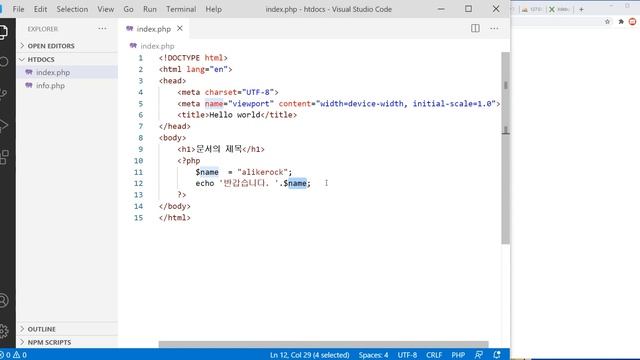Screen dimensions: 640x360
Task: Click the EXPLORER panel title
Action: (x=43, y=29)
